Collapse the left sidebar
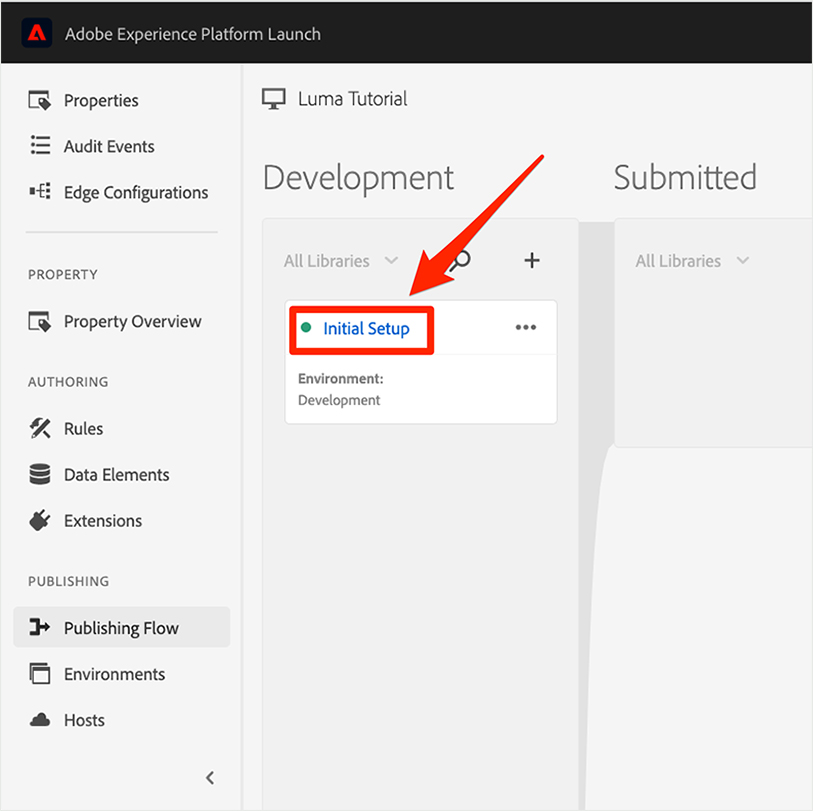Viewport: 813px width, 811px height. pyautogui.click(x=209, y=777)
